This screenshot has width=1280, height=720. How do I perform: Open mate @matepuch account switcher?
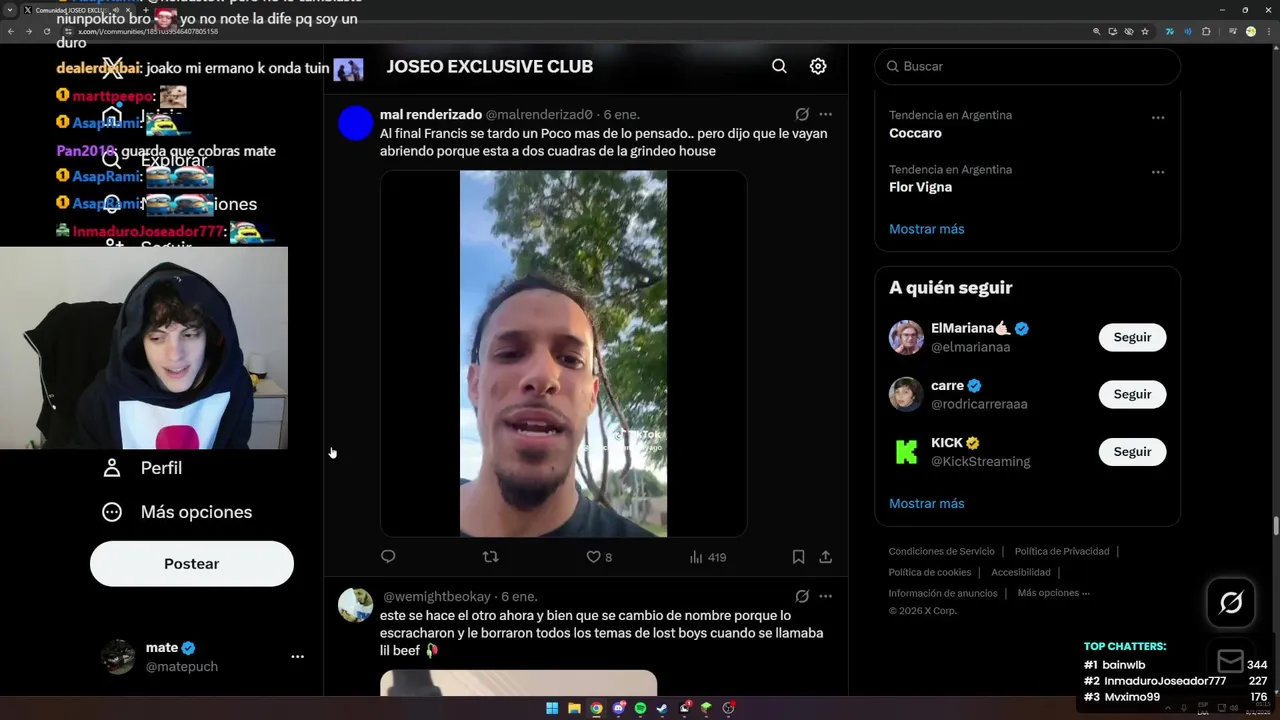[202, 657]
